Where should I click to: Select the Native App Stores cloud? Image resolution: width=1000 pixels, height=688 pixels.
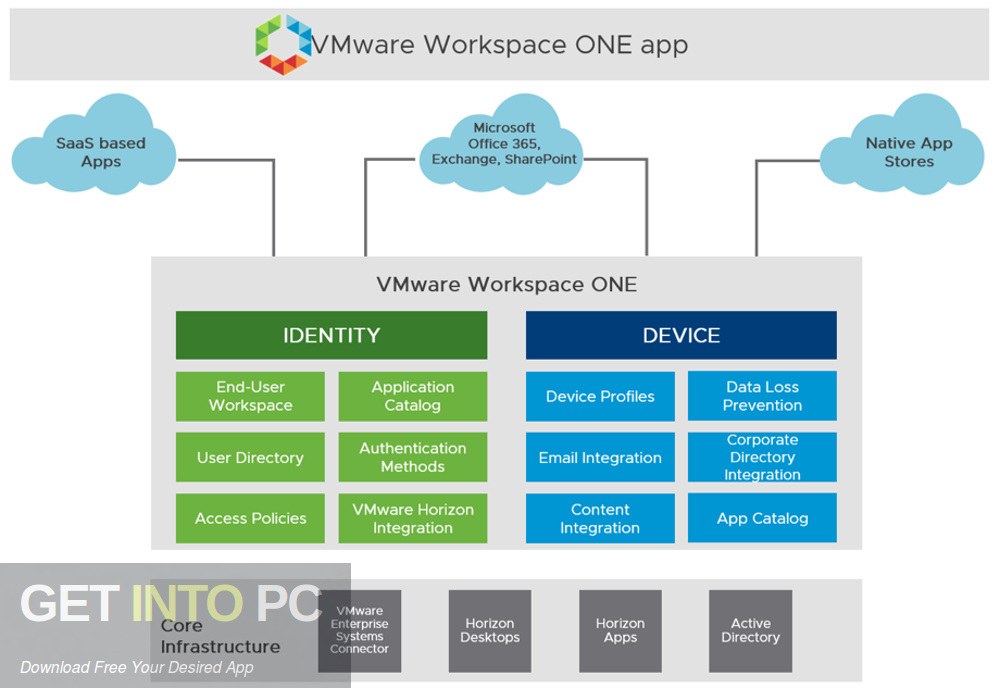(902, 145)
